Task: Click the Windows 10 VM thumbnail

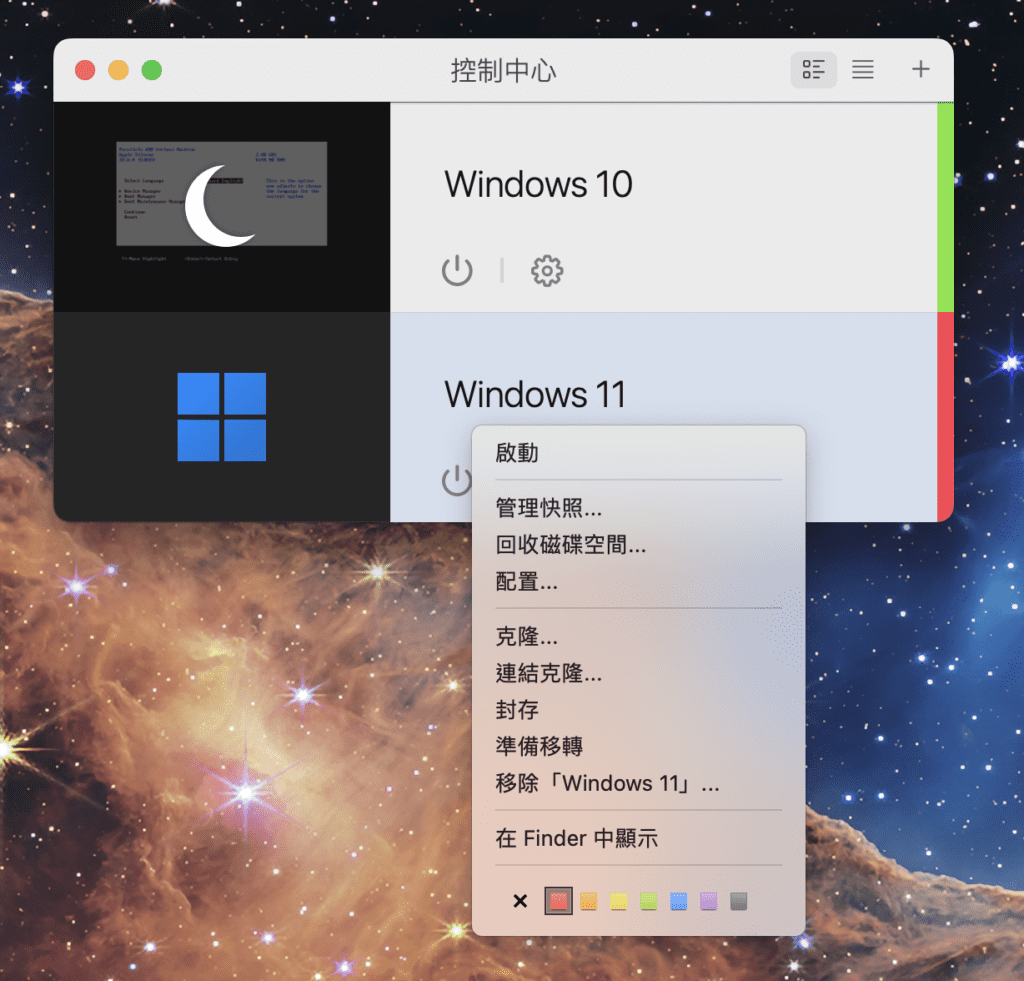Action: pos(221,207)
